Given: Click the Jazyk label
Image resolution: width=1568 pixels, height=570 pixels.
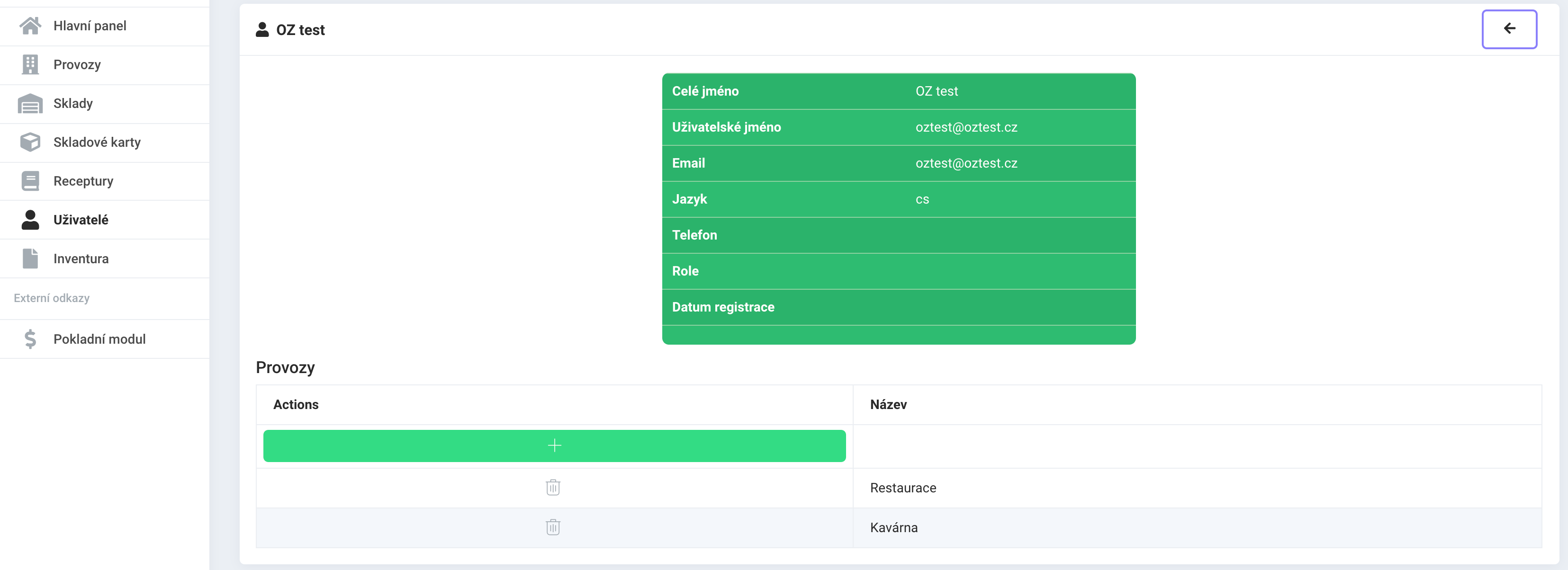Looking at the screenshot, I should point(689,199).
